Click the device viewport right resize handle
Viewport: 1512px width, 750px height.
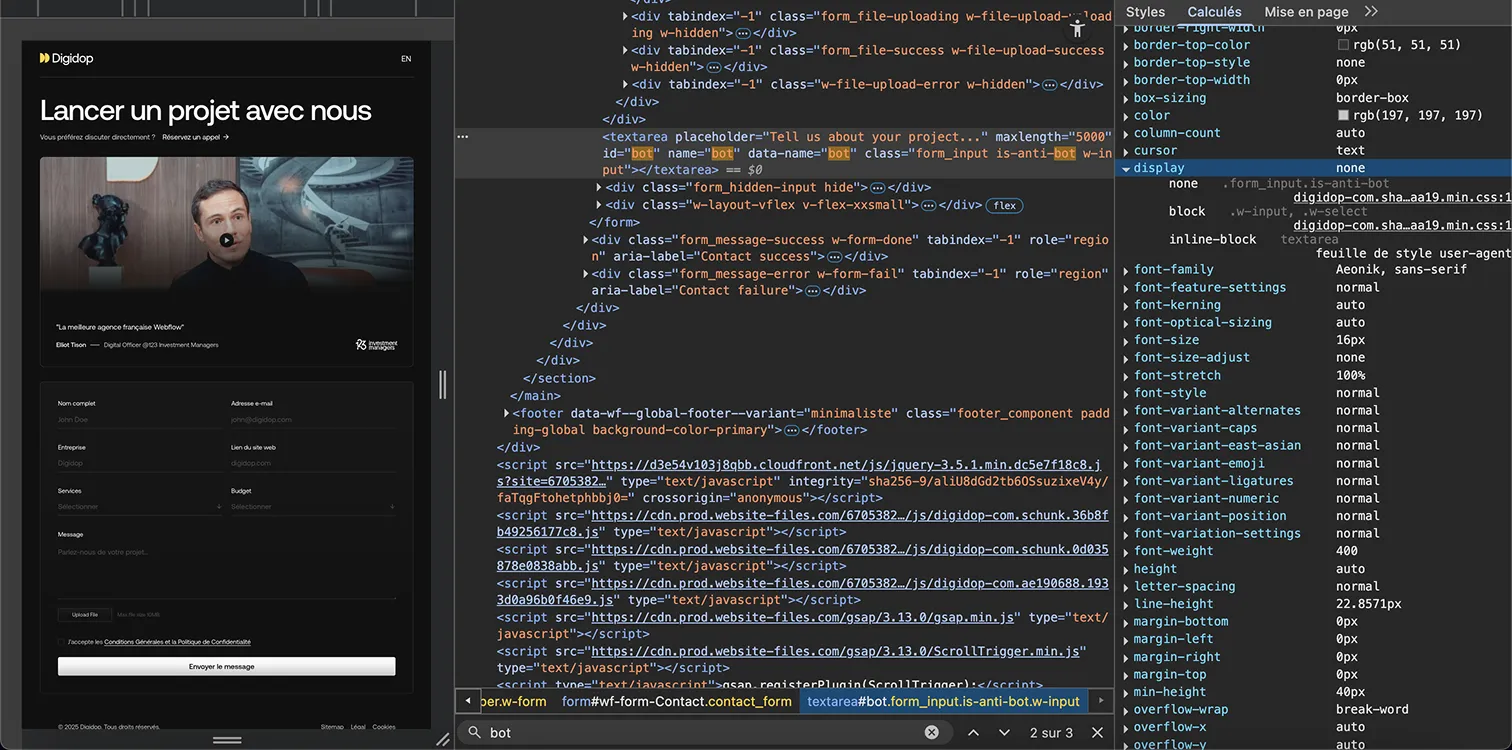point(443,384)
